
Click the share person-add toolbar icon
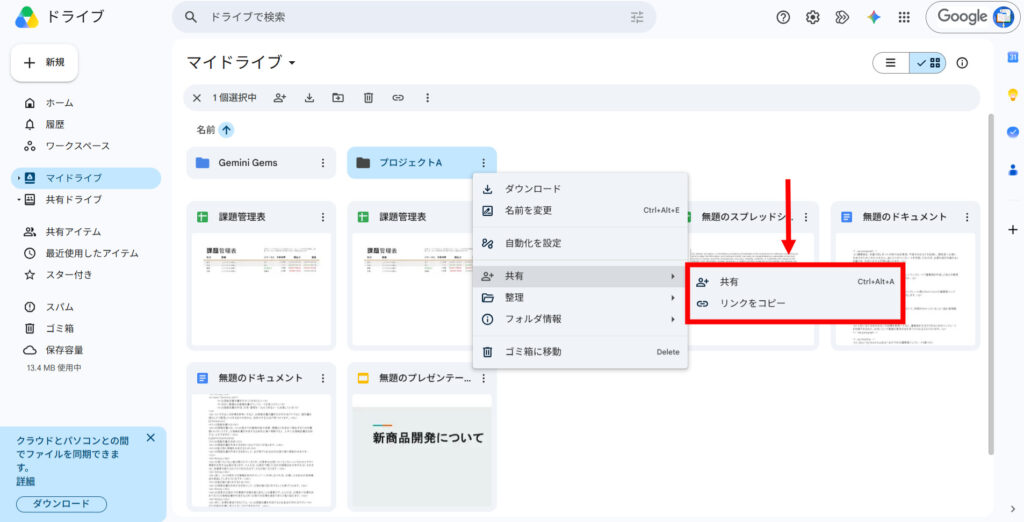point(280,98)
